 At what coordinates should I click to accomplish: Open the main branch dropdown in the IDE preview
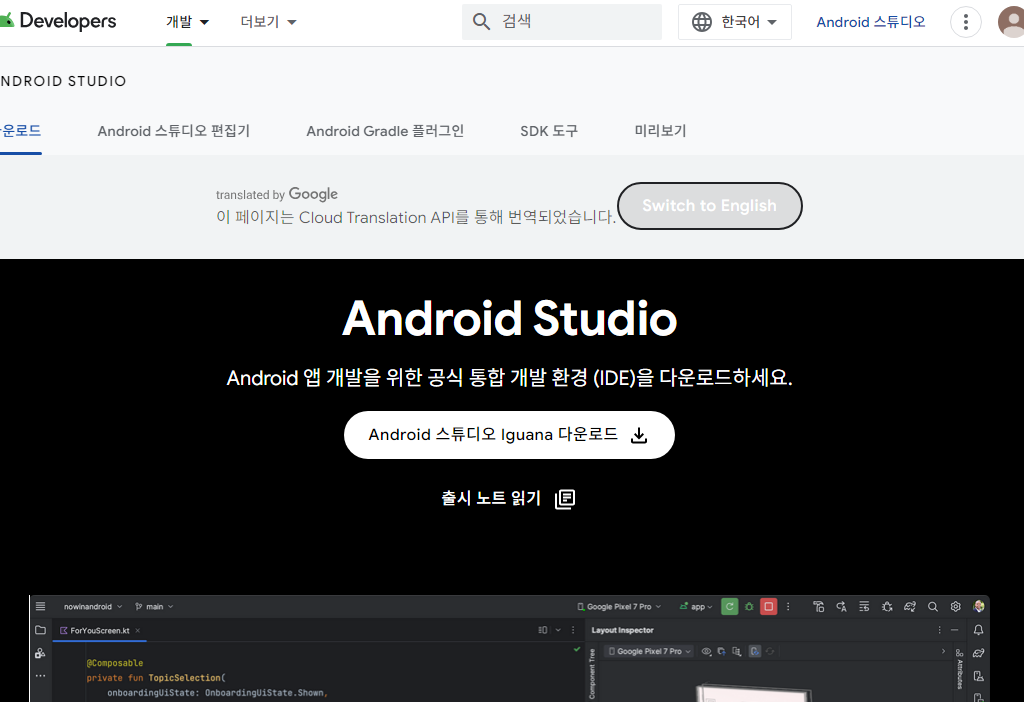point(154,607)
